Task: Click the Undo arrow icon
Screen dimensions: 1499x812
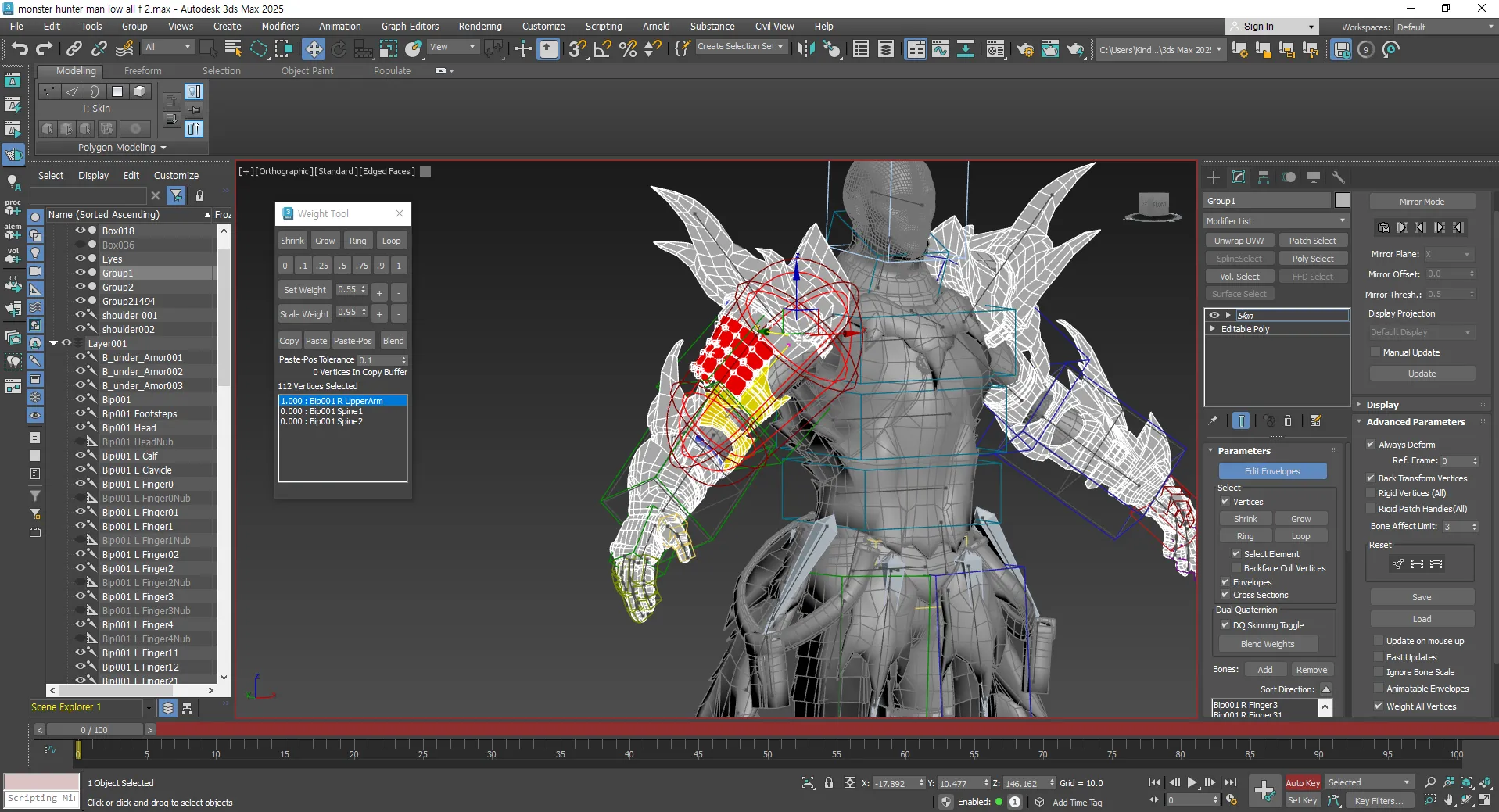Action: 19,49
